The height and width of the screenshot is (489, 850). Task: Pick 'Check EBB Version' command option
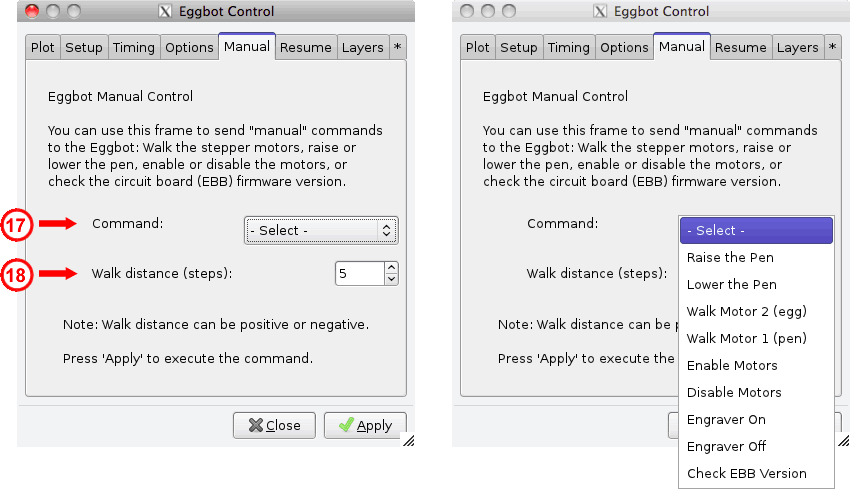click(746, 473)
